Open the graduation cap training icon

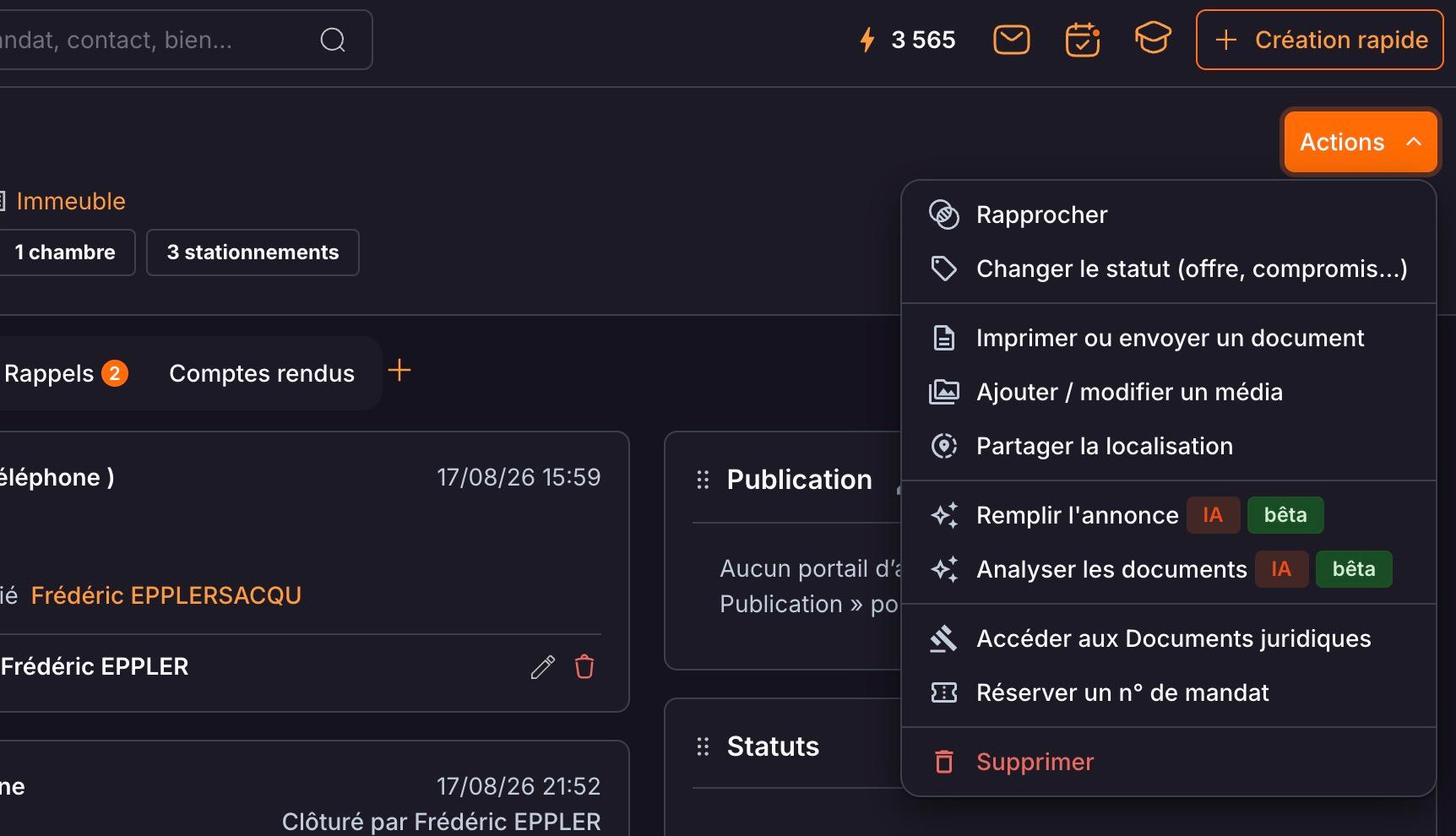click(x=1153, y=39)
